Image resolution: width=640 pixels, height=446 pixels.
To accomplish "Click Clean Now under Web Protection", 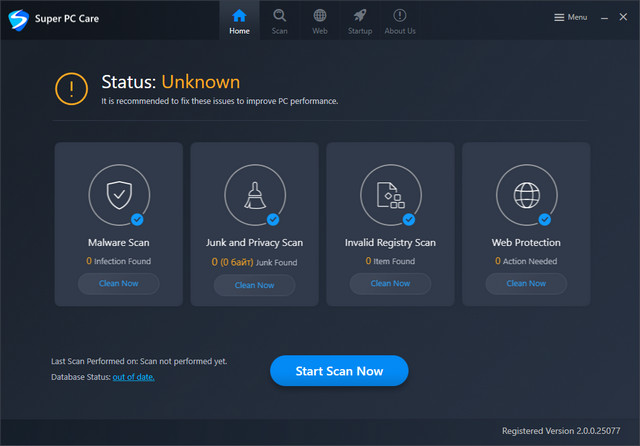I will (526, 283).
